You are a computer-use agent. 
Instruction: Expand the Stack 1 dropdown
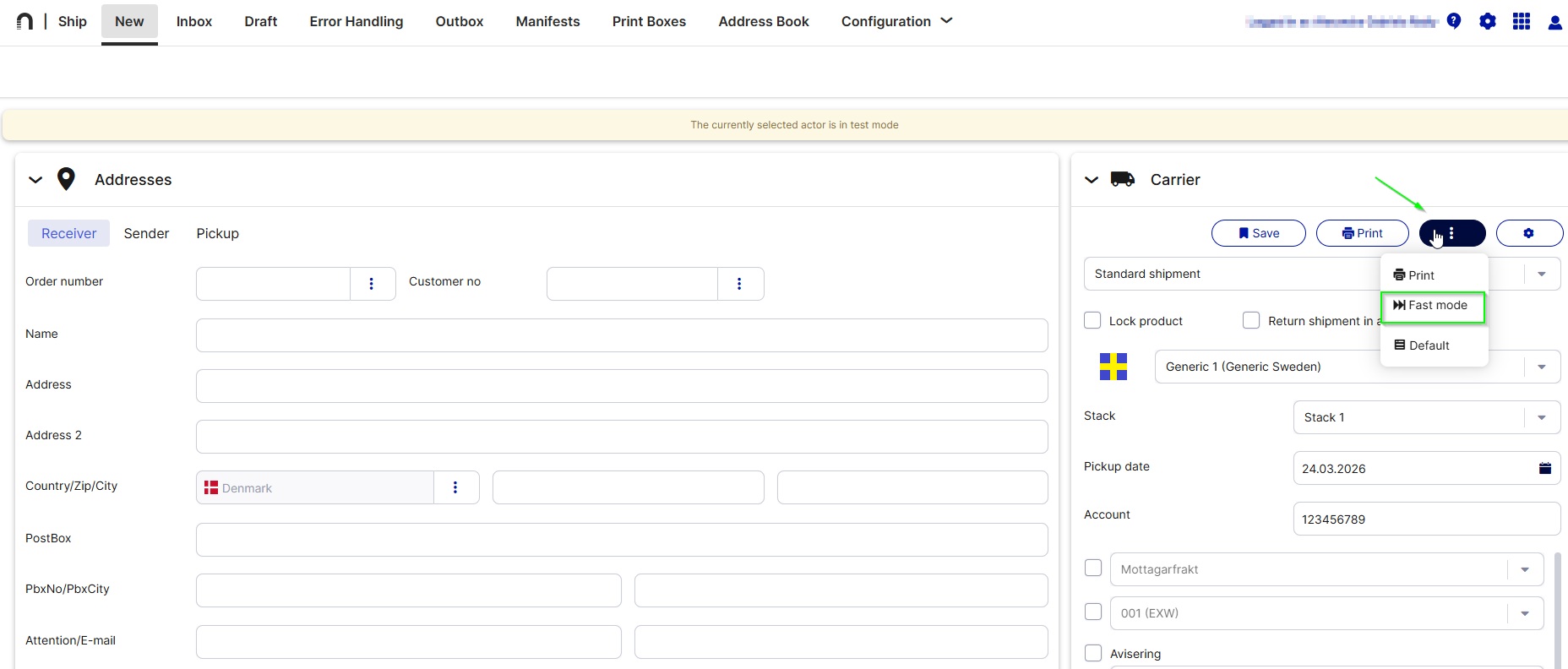tap(1541, 417)
